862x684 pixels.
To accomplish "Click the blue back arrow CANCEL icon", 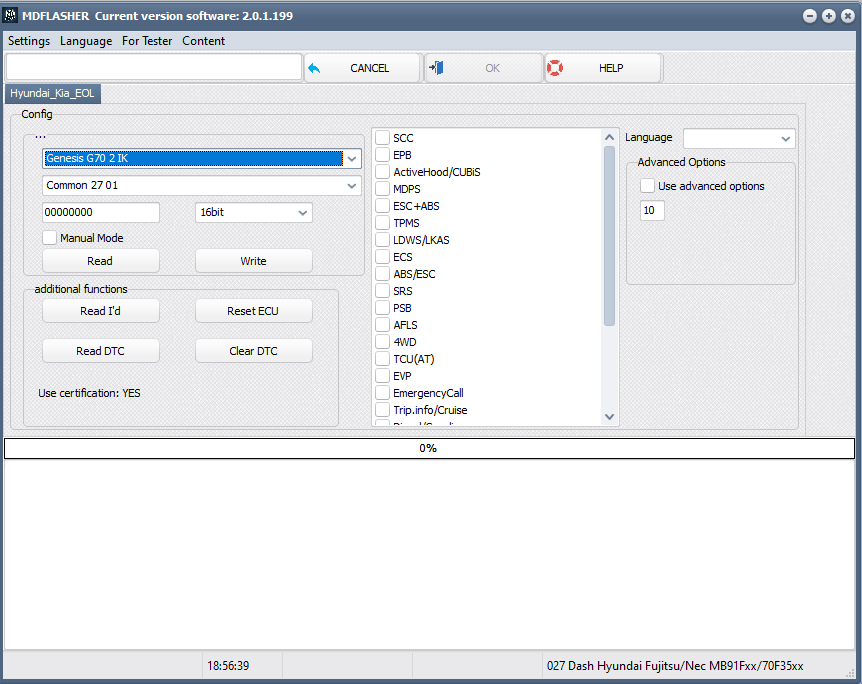I will coord(314,68).
